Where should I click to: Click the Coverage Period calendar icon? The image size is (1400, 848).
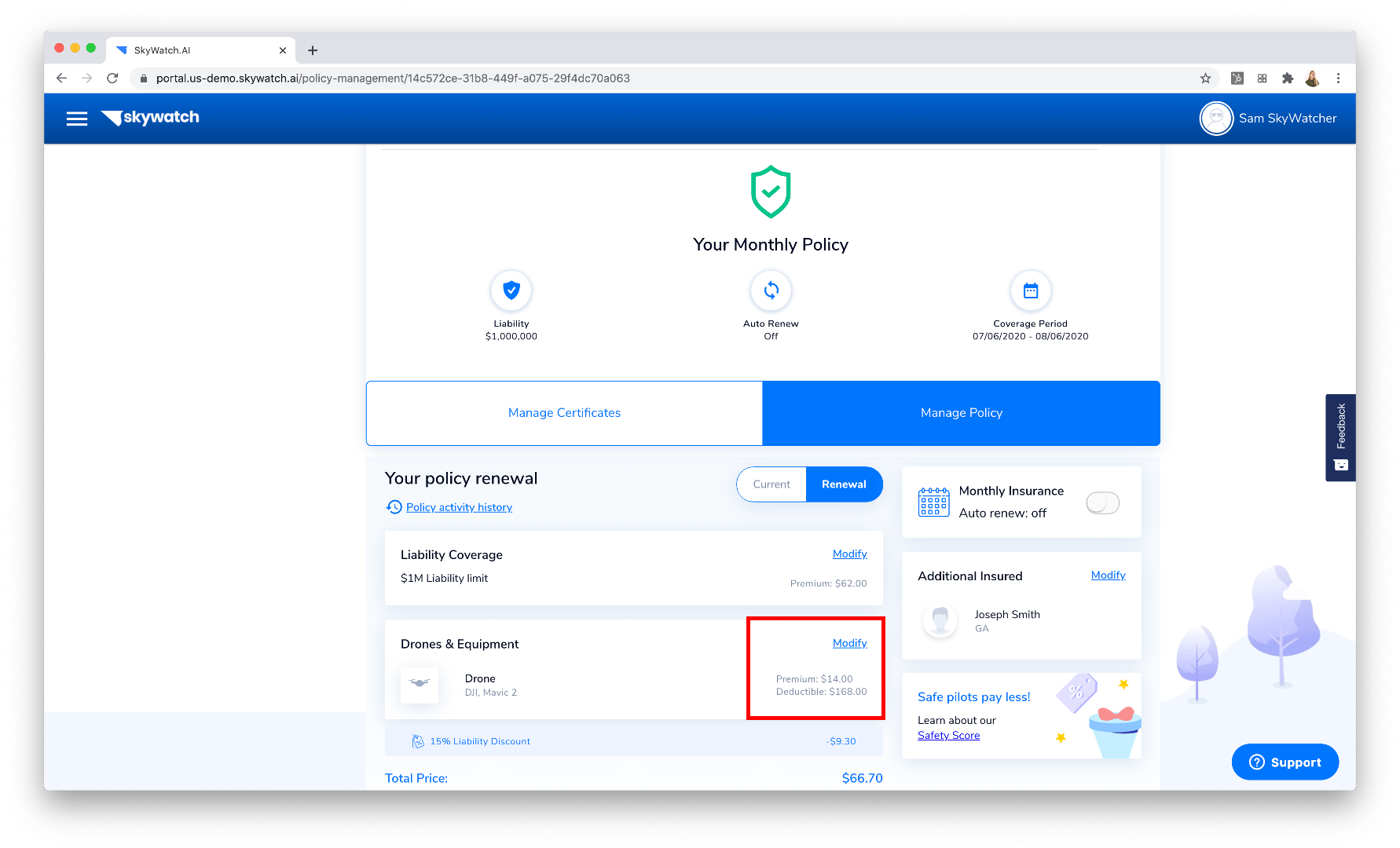click(1031, 291)
